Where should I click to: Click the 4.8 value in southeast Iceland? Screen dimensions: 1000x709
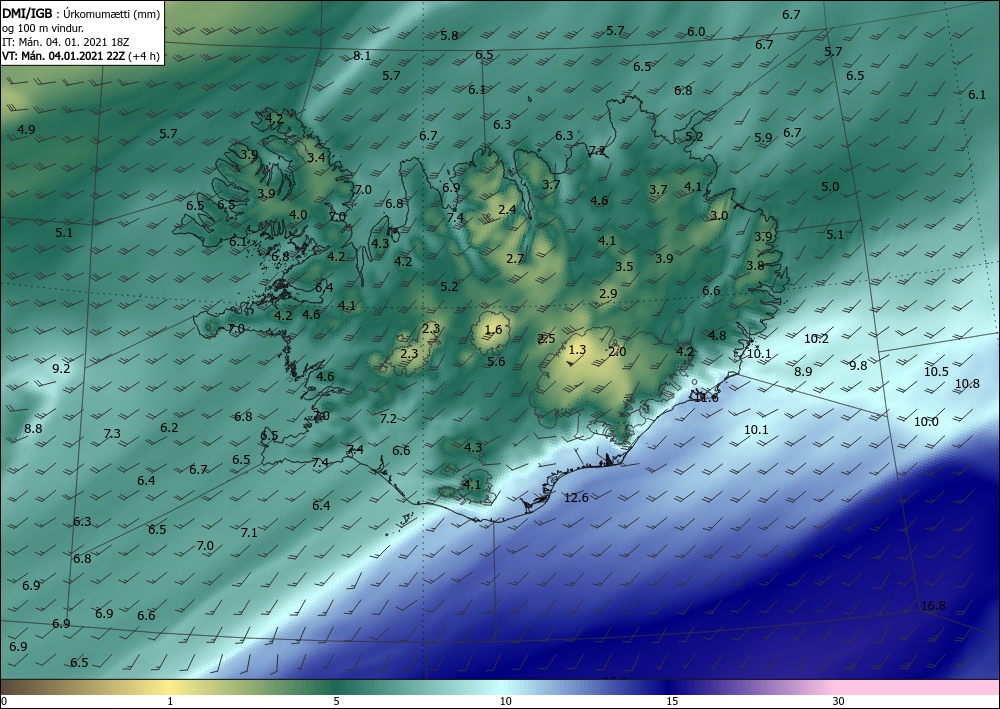pyautogui.click(x=717, y=335)
